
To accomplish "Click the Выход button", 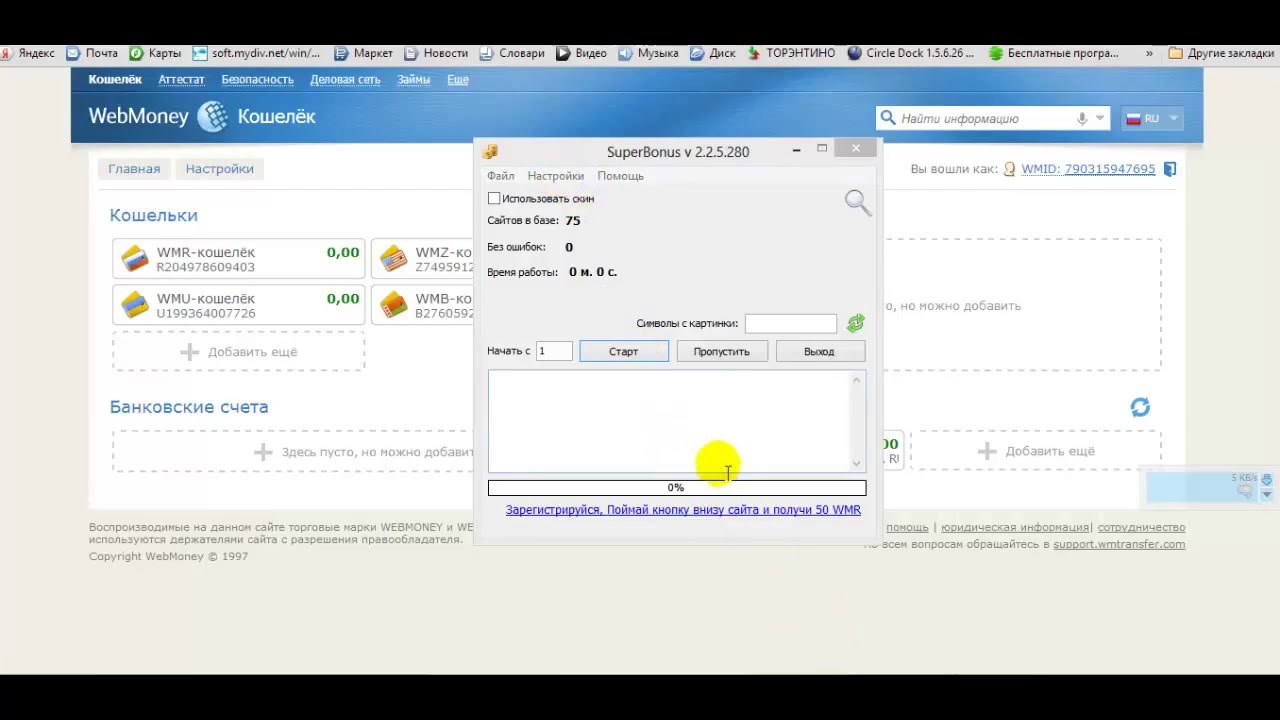I will [x=819, y=351].
